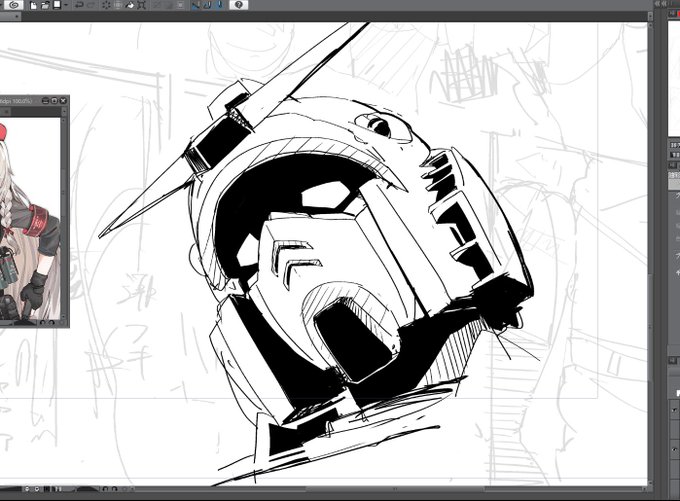Image resolution: width=680 pixels, height=501 pixels.
Task: Click the Clear Outside Selection icon
Action: pyautogui.click(x=118, y=5)
